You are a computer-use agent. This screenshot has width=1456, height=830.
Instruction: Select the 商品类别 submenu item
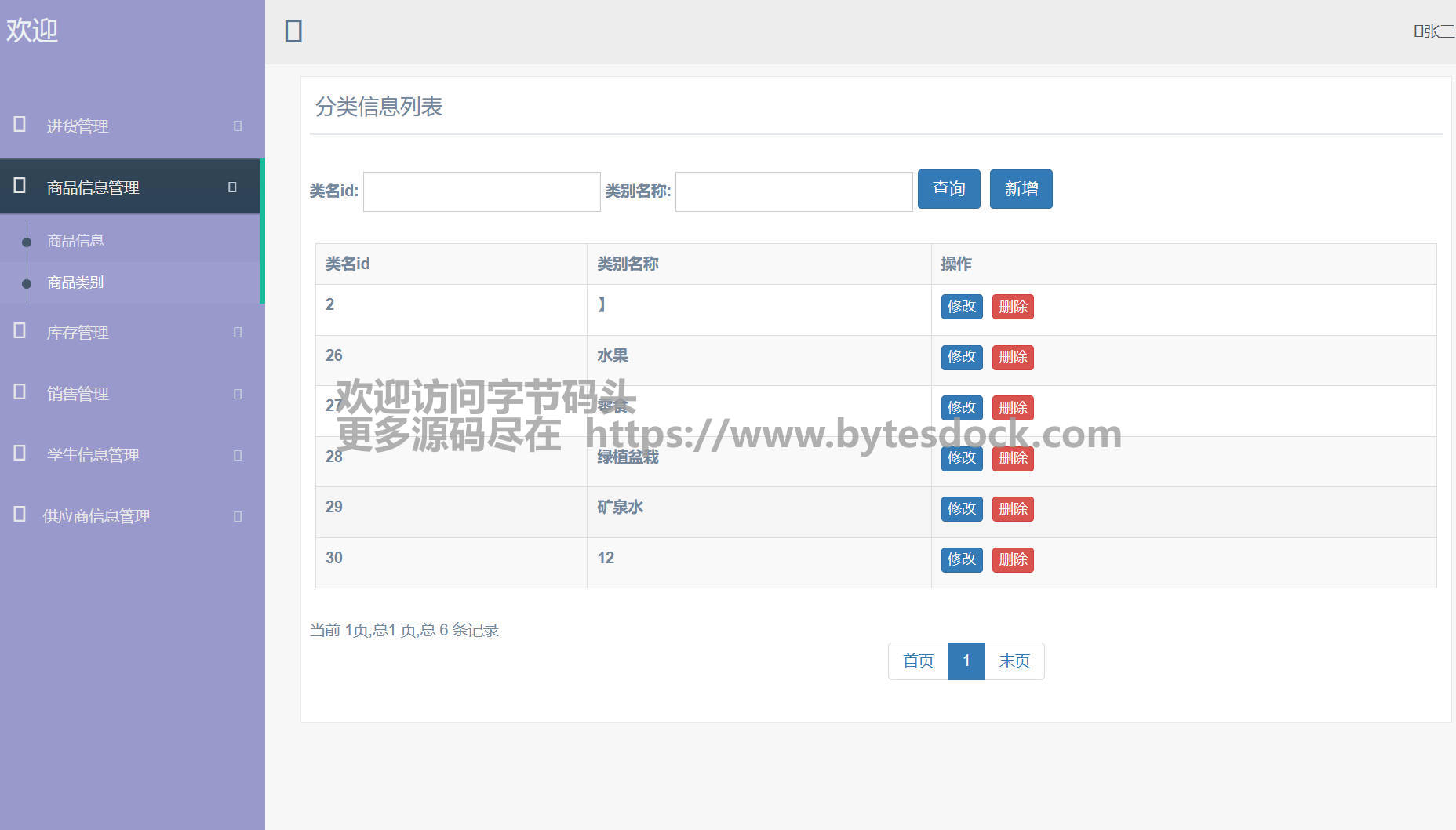point(75,282)
